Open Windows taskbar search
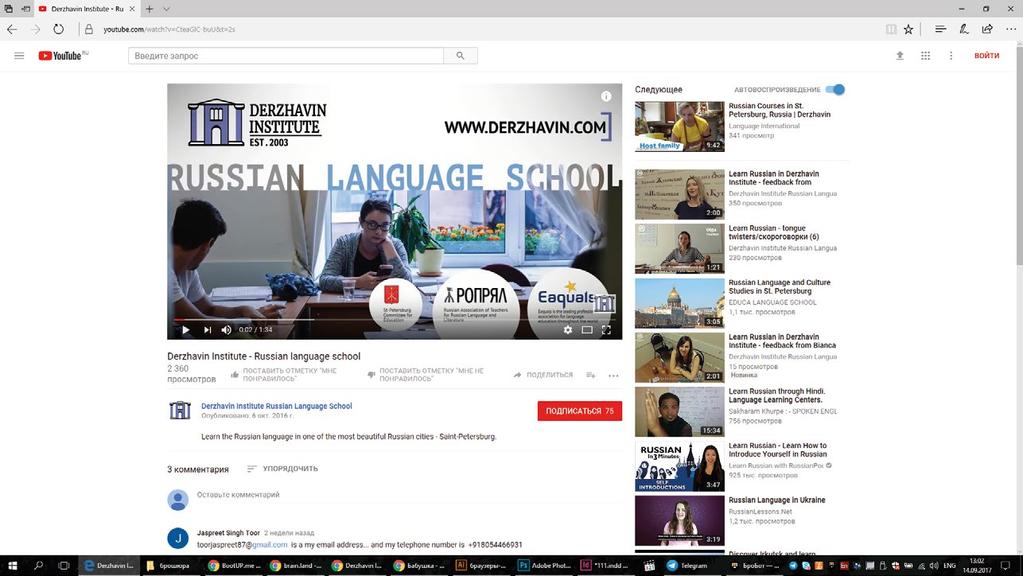 tap(38, 566)
